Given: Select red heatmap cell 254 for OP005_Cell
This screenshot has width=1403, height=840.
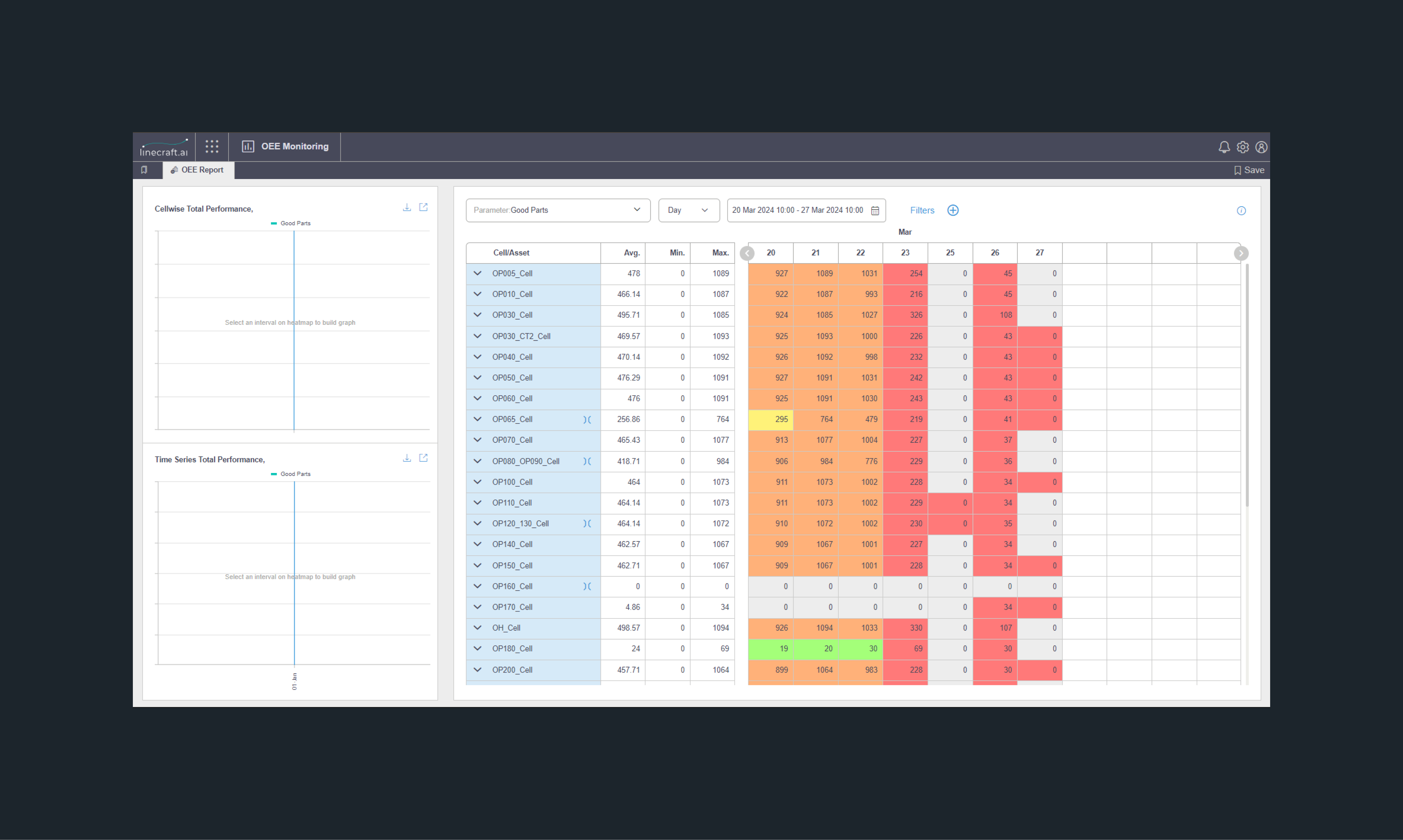Looking at the screenshot, I should pos(905,273).
